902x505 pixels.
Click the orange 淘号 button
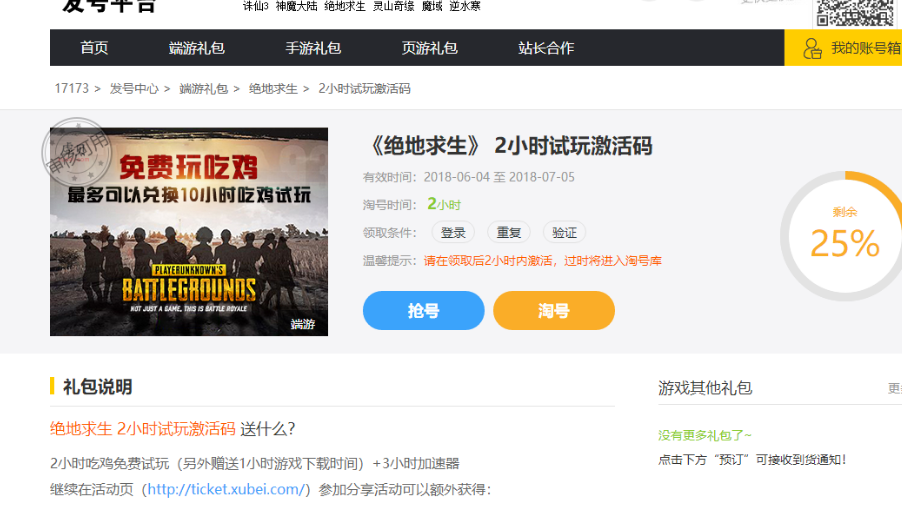tap(554, 311)
